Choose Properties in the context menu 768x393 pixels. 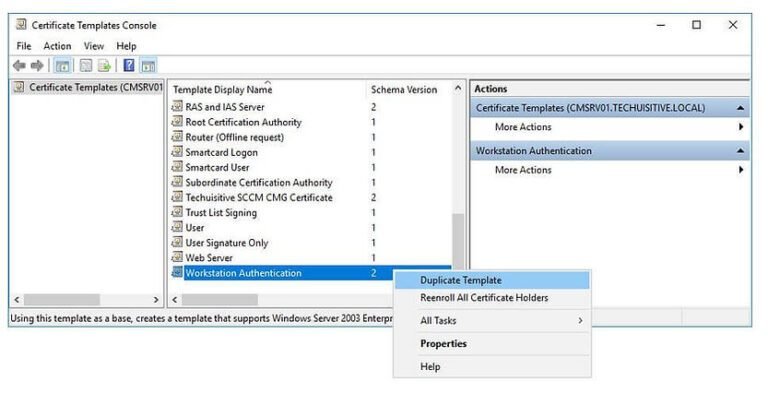coord(492,344)
